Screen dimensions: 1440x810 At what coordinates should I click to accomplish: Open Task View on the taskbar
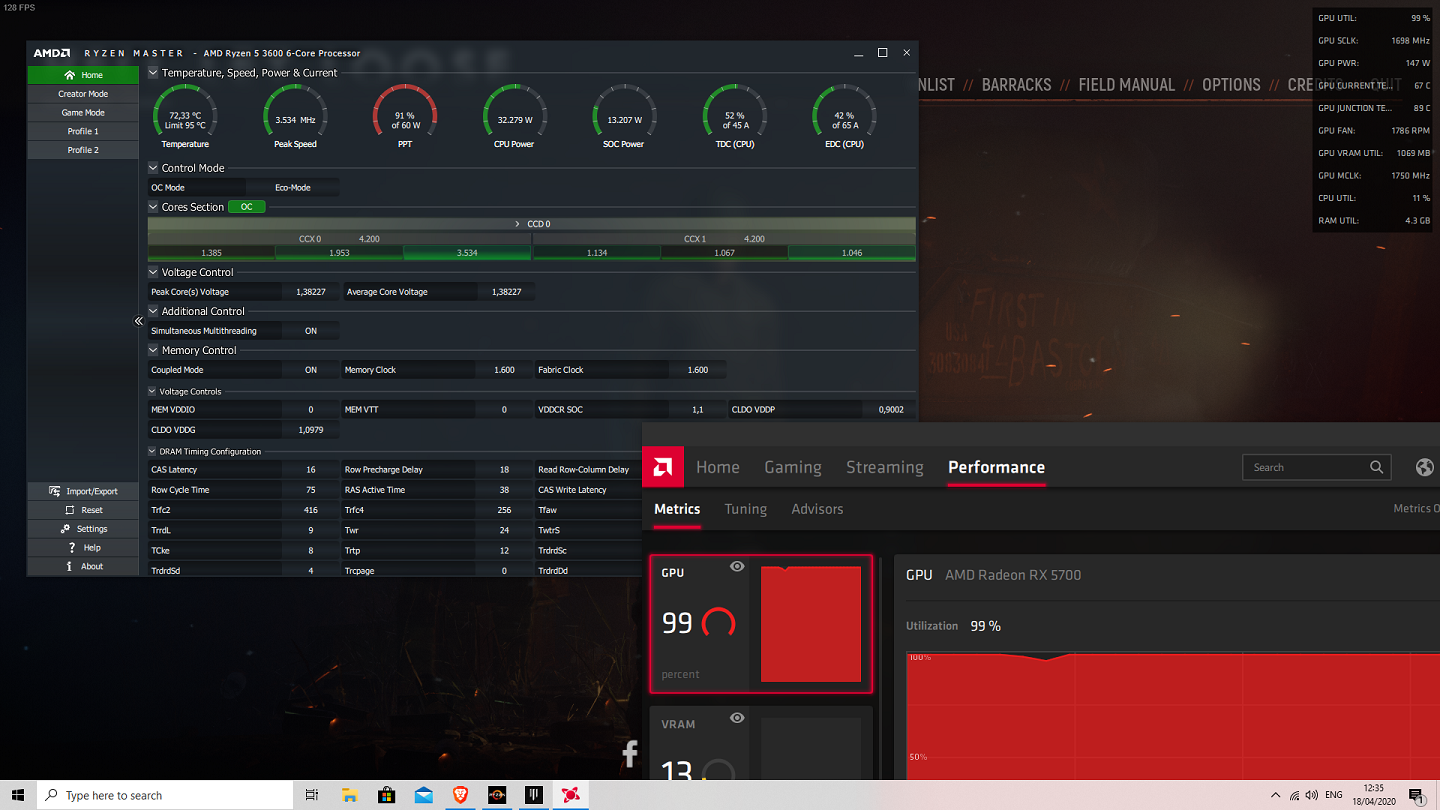pyautogui.click(x=312, y=795)
